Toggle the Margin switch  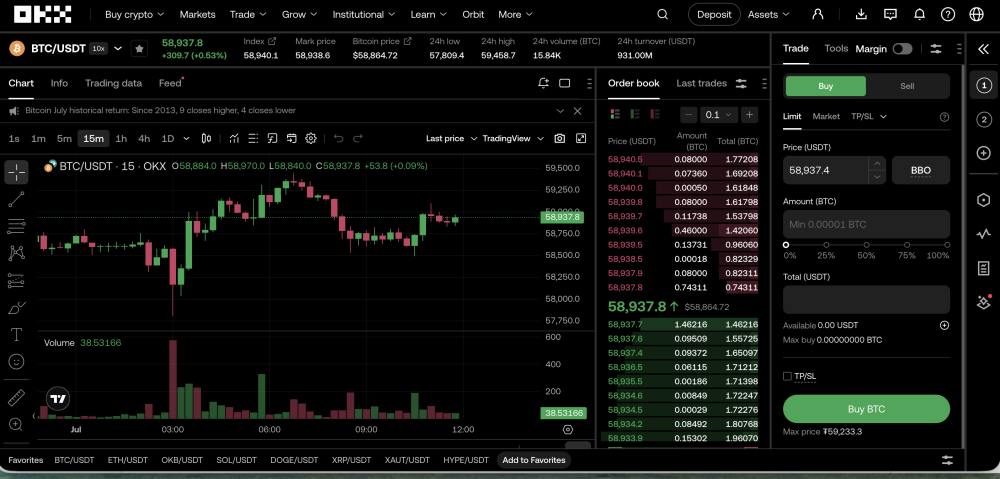point(902,49)
